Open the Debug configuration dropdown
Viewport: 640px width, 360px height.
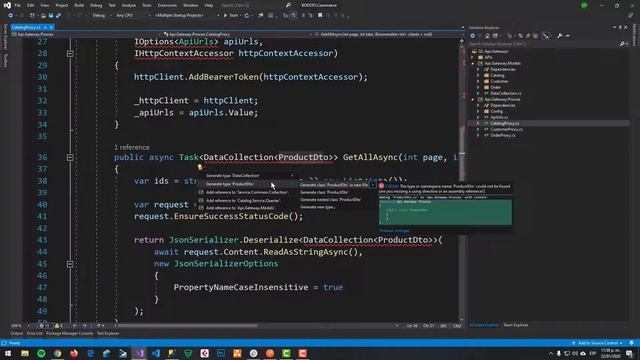(101, 16)
